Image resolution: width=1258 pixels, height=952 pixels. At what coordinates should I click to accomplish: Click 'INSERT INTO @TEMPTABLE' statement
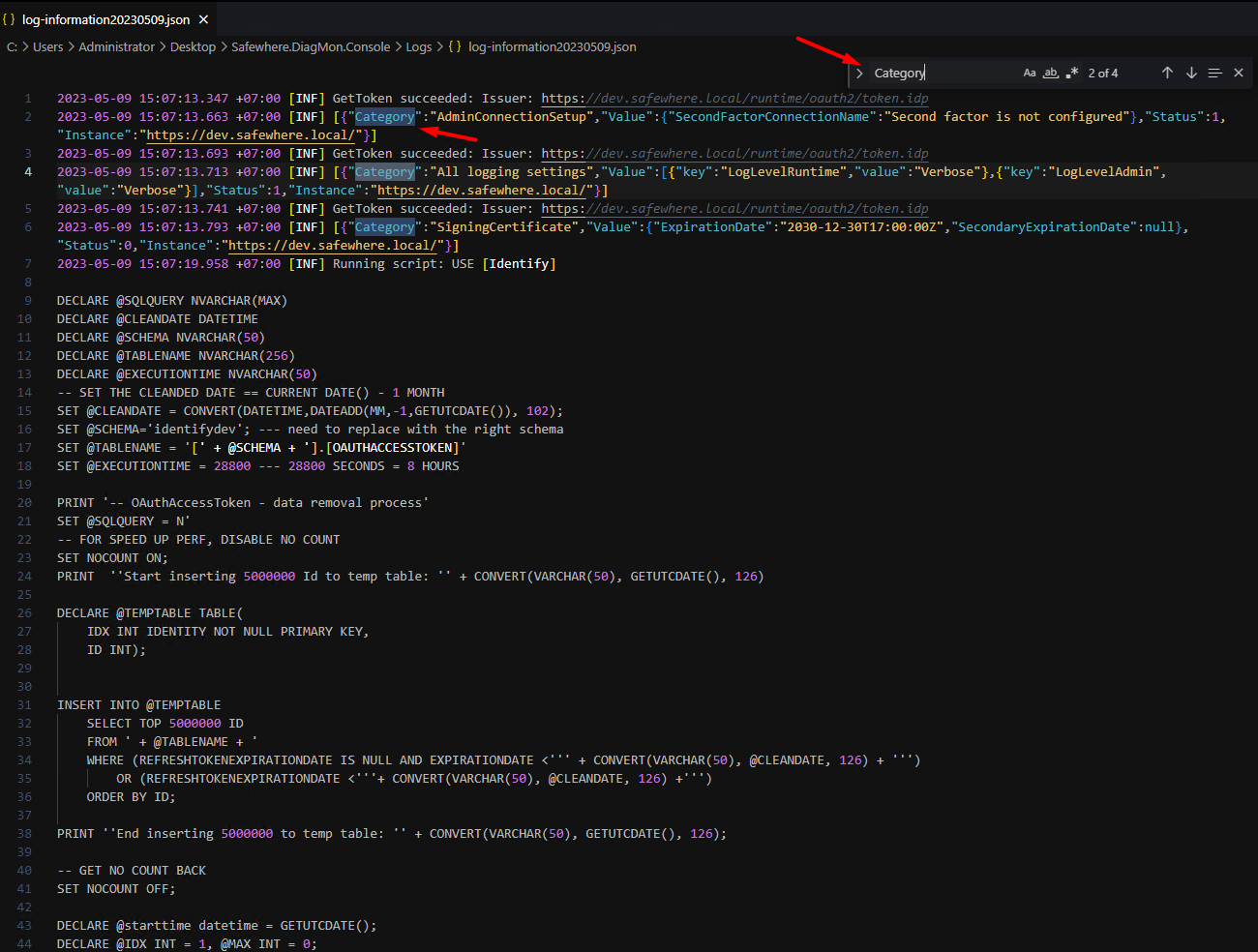[138, 704]
